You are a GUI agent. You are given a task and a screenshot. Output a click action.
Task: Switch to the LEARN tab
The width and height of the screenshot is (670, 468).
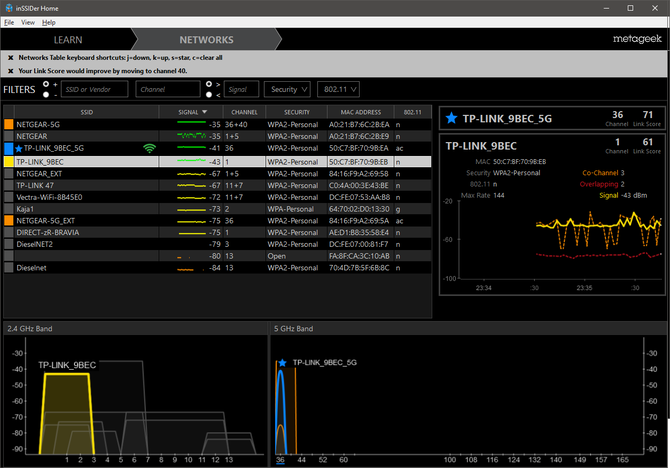(x=68, y=40)
